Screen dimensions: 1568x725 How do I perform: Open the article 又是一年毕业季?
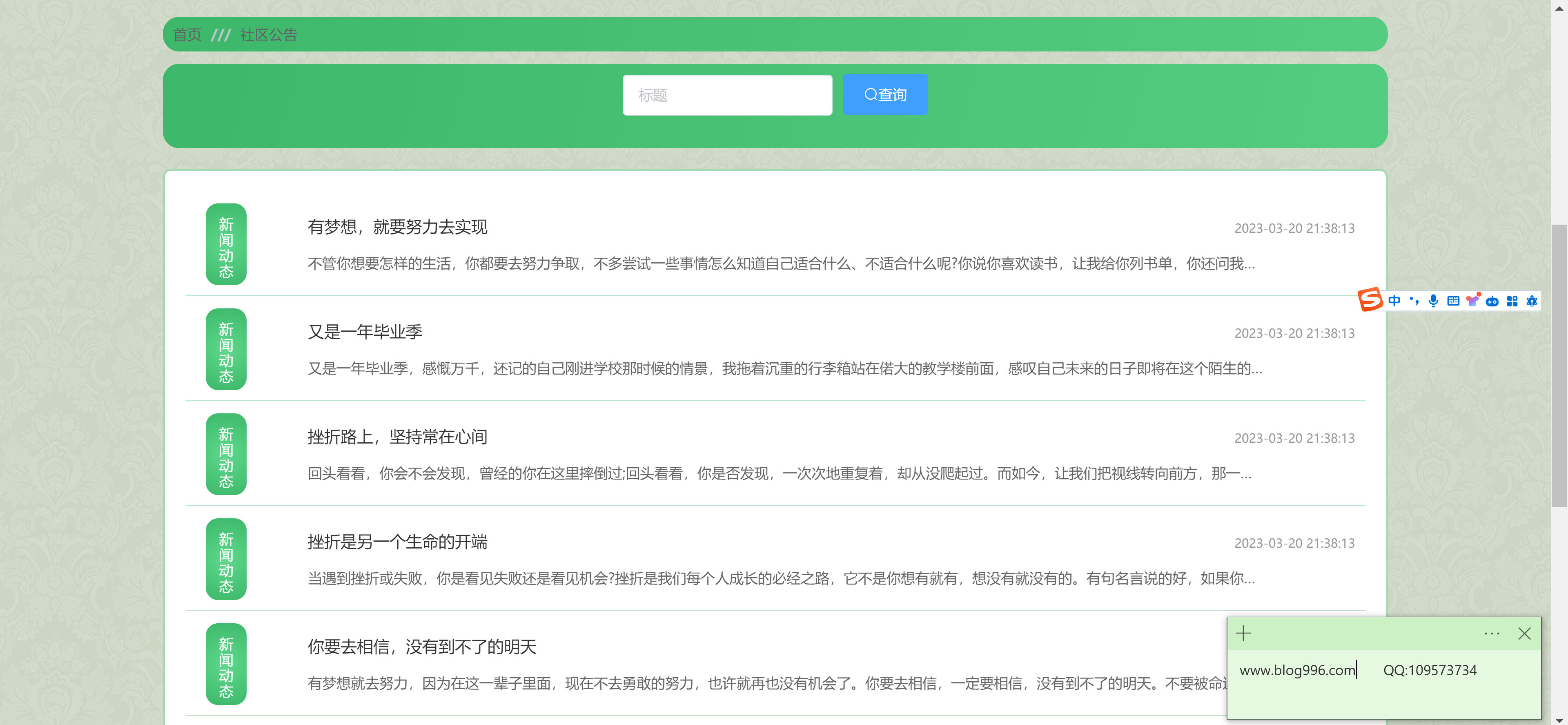(x=365, y=332)
